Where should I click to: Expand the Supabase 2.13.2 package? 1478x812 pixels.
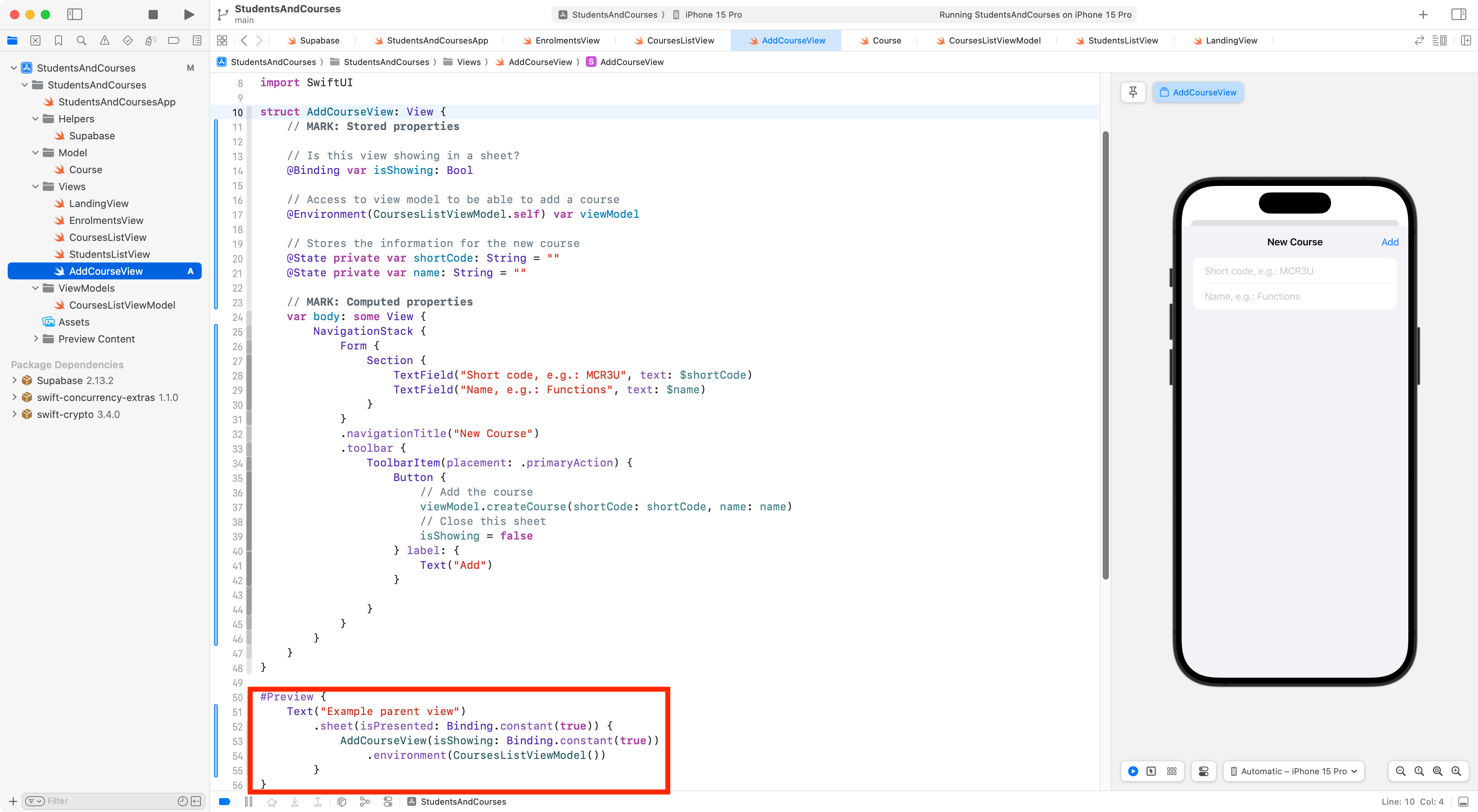pos(14,380)
